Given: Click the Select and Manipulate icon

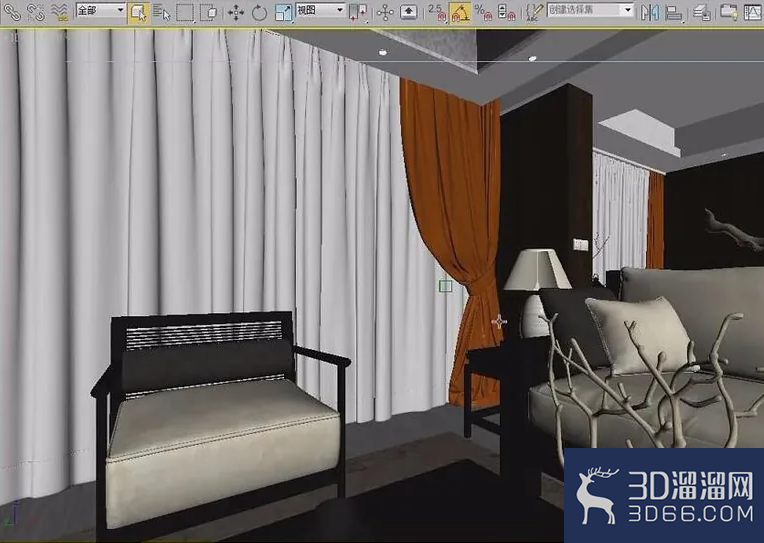Looking at the screenshot, I should tap(385, 13).
